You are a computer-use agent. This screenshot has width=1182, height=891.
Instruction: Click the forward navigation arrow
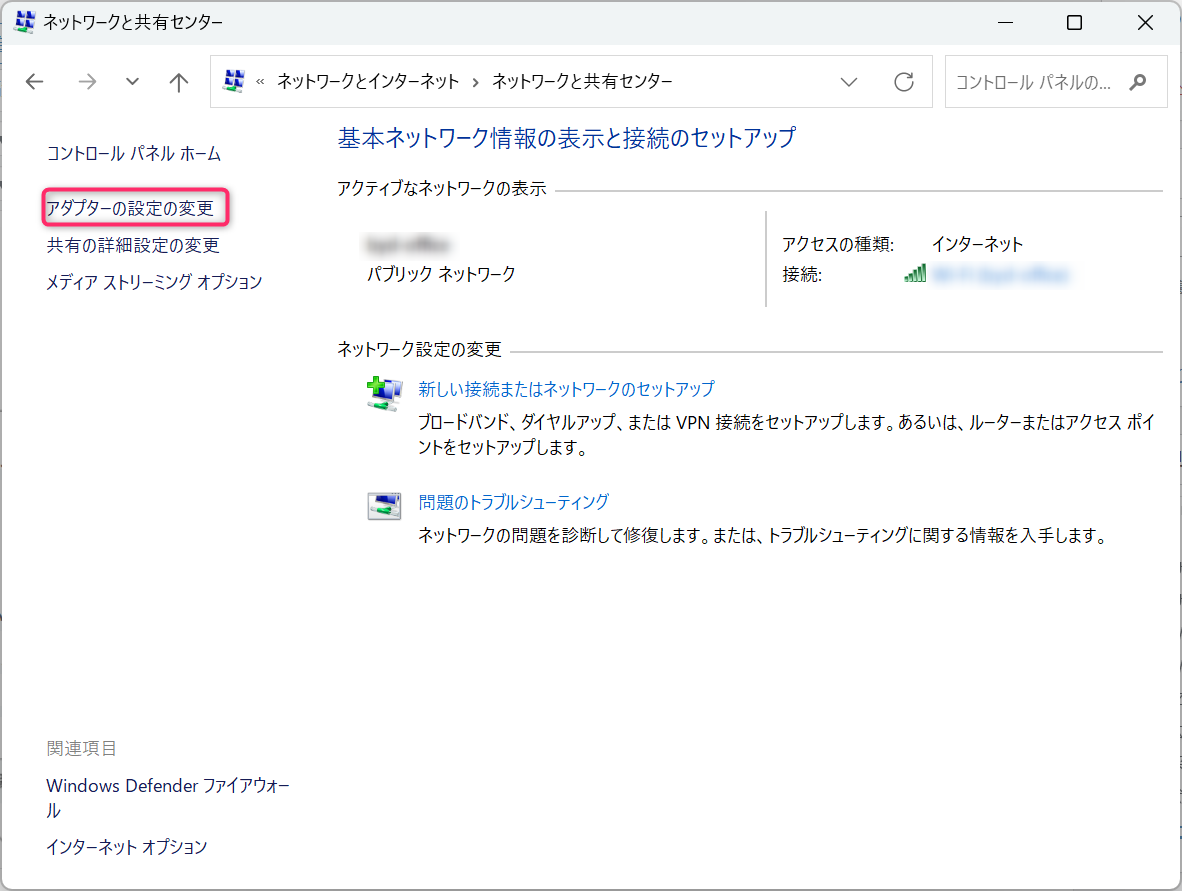click(x=88, y=81)
